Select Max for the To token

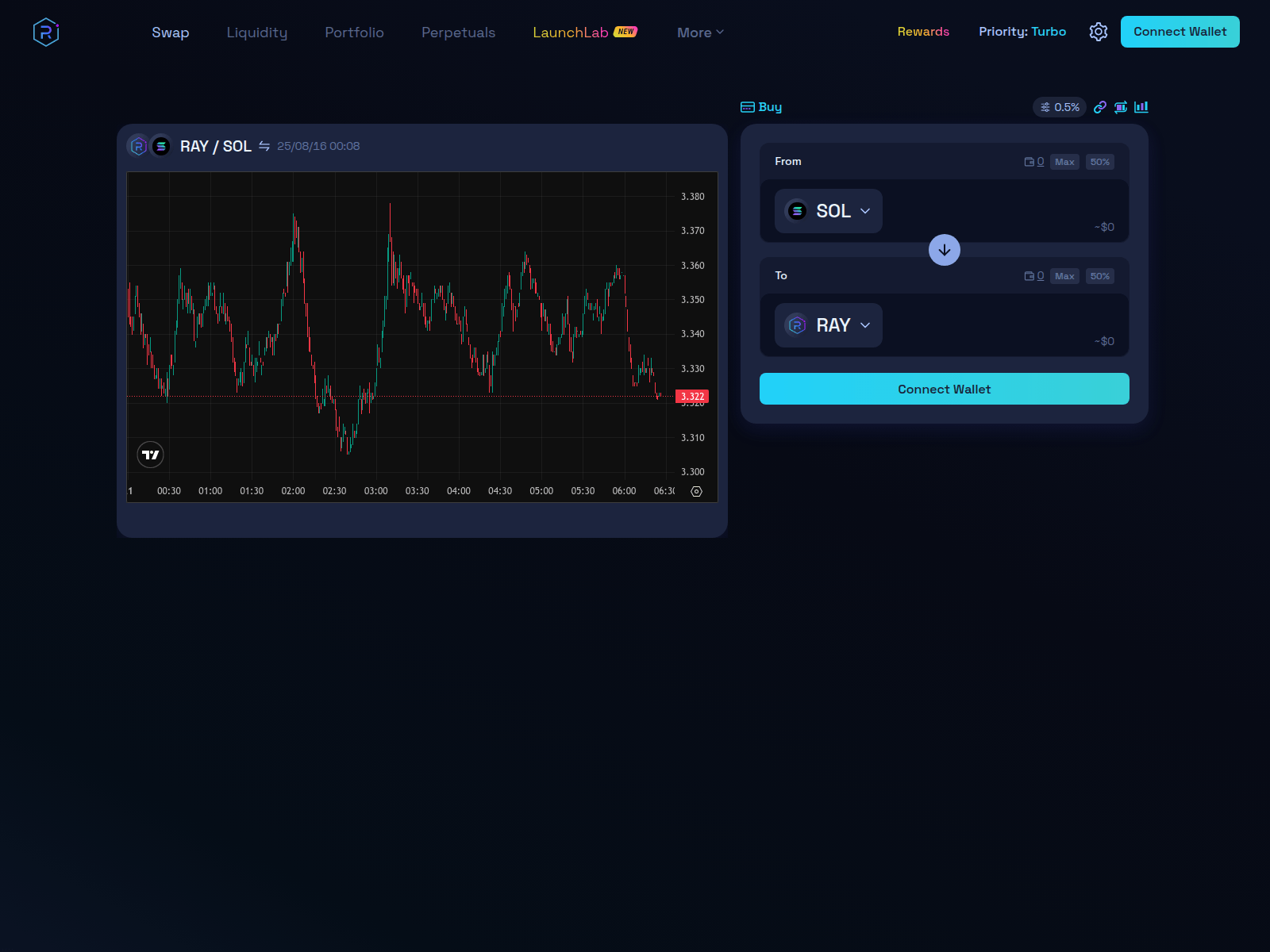pyautogui.click(x=1064, y=276)
